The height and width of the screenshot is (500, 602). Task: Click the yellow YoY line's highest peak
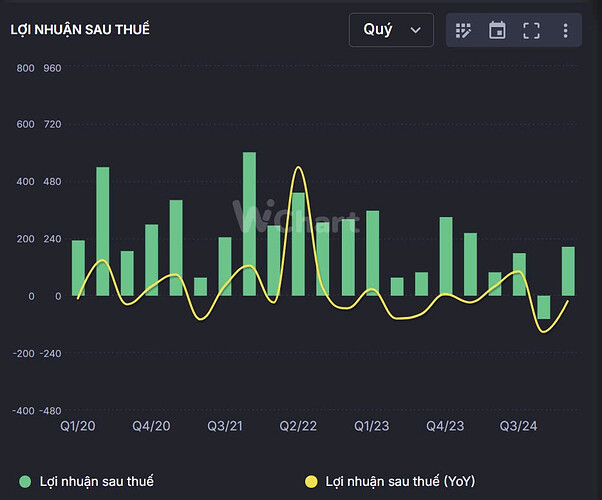(x=297, y=168)
